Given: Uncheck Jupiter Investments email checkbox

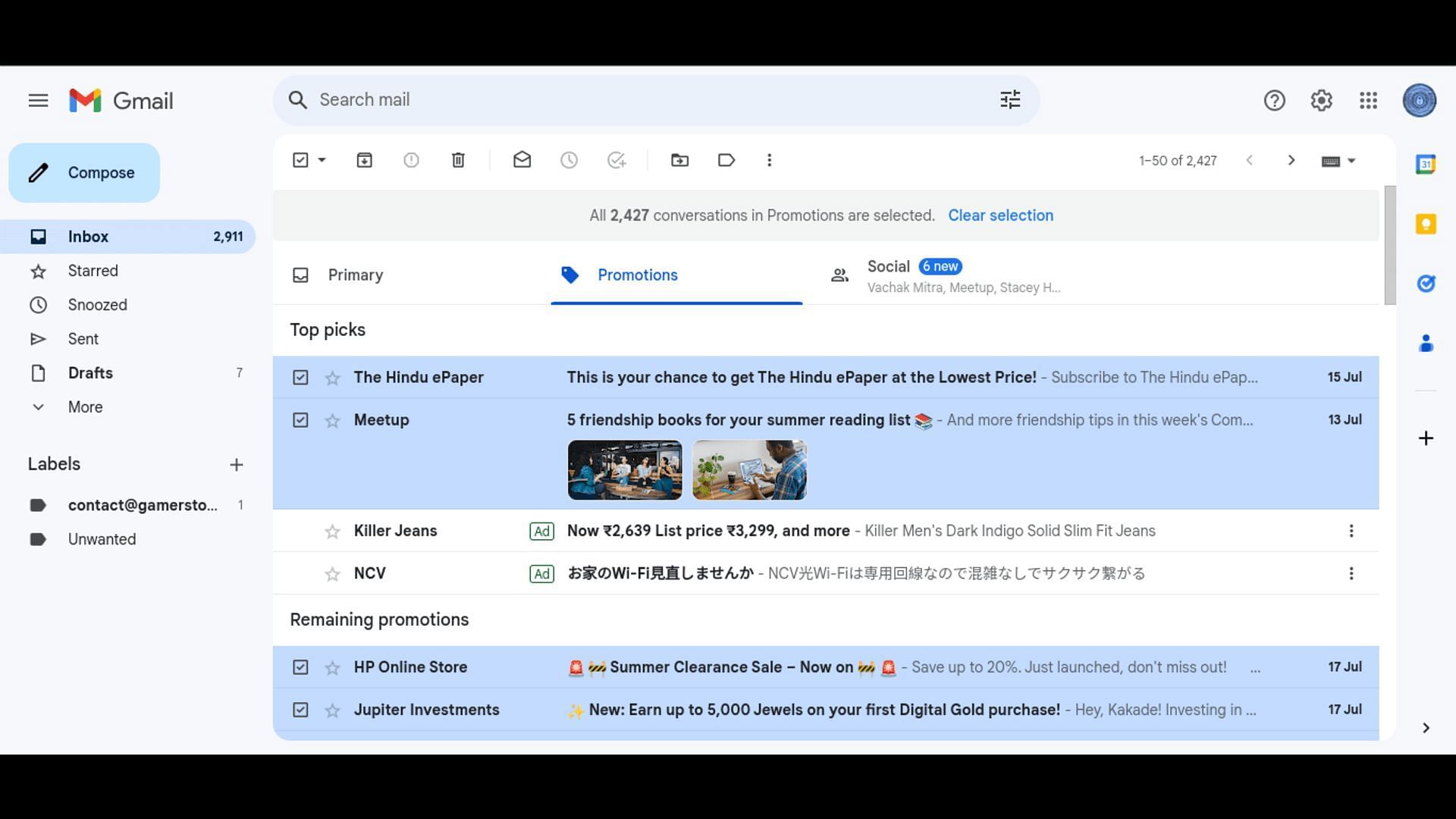Looking at the screenshot, I should (x=300, y=710).
